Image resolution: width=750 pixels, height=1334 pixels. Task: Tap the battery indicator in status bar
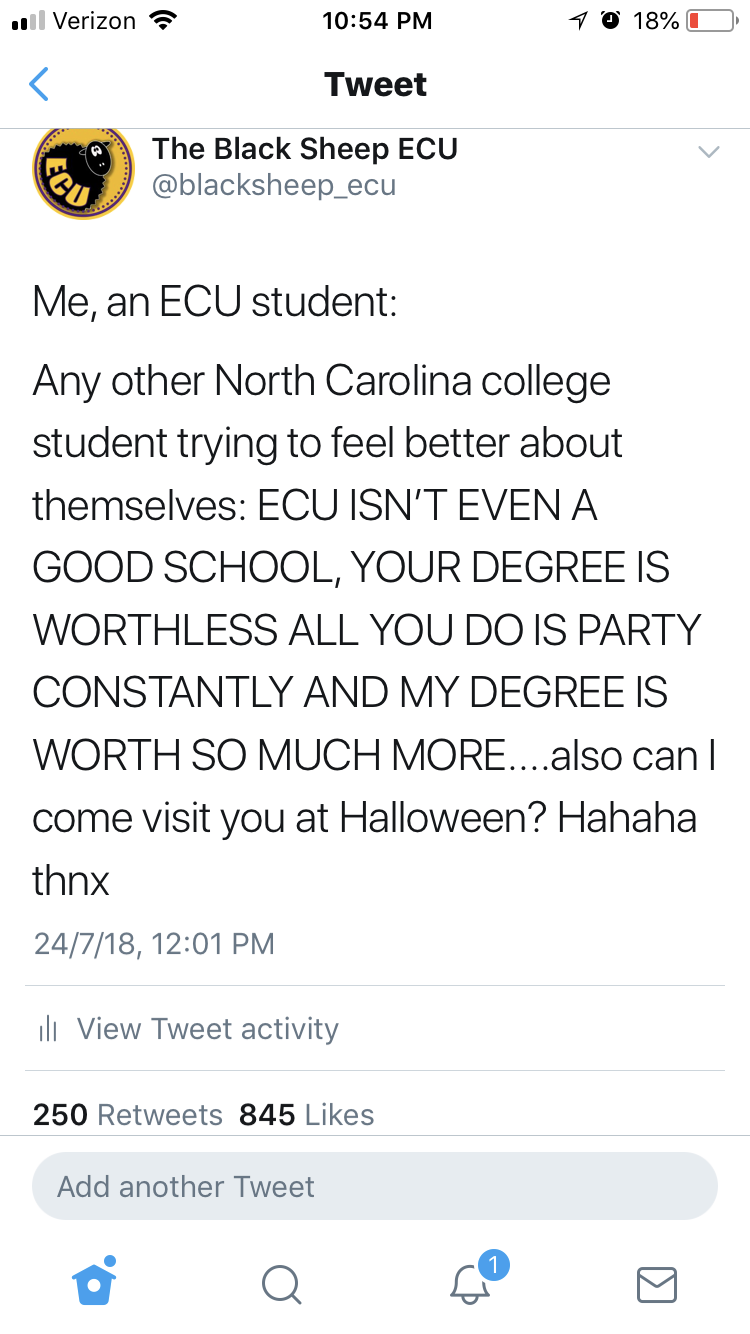tap(710, 21)
